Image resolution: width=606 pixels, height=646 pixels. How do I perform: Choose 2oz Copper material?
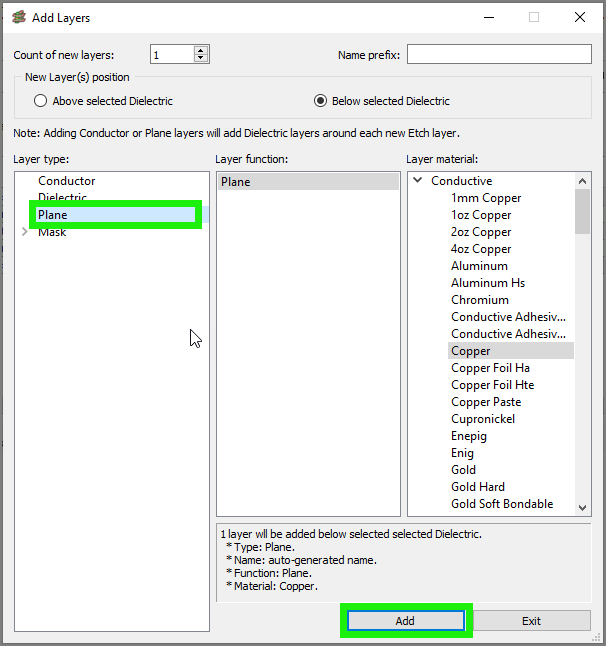coord(481,232)
